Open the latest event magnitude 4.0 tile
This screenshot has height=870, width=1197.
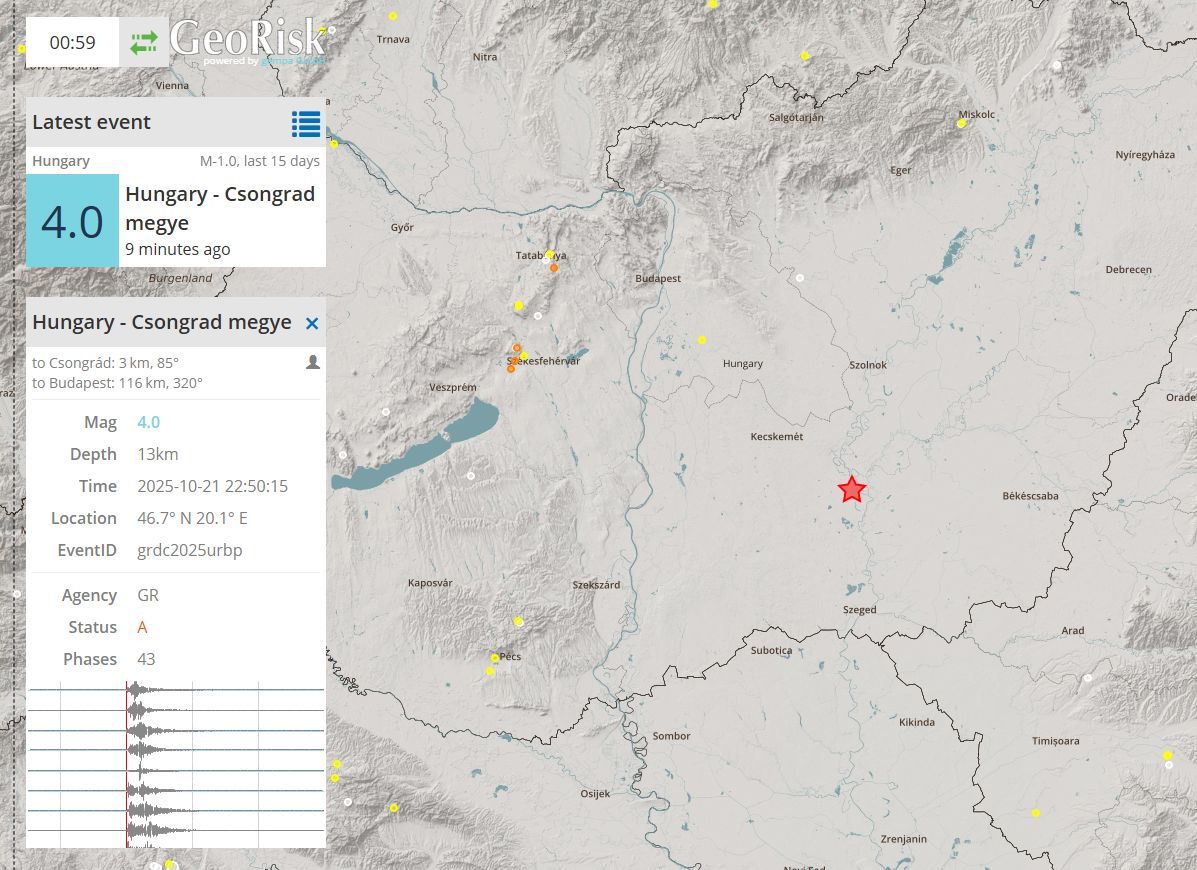click(x=72, y=221)
